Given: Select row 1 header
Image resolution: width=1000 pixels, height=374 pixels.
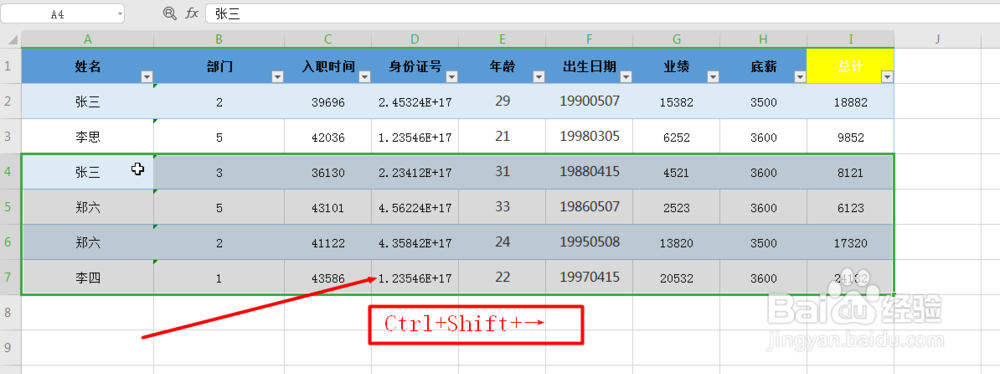Looking at the screenshot, I should [x=10, y=66].
